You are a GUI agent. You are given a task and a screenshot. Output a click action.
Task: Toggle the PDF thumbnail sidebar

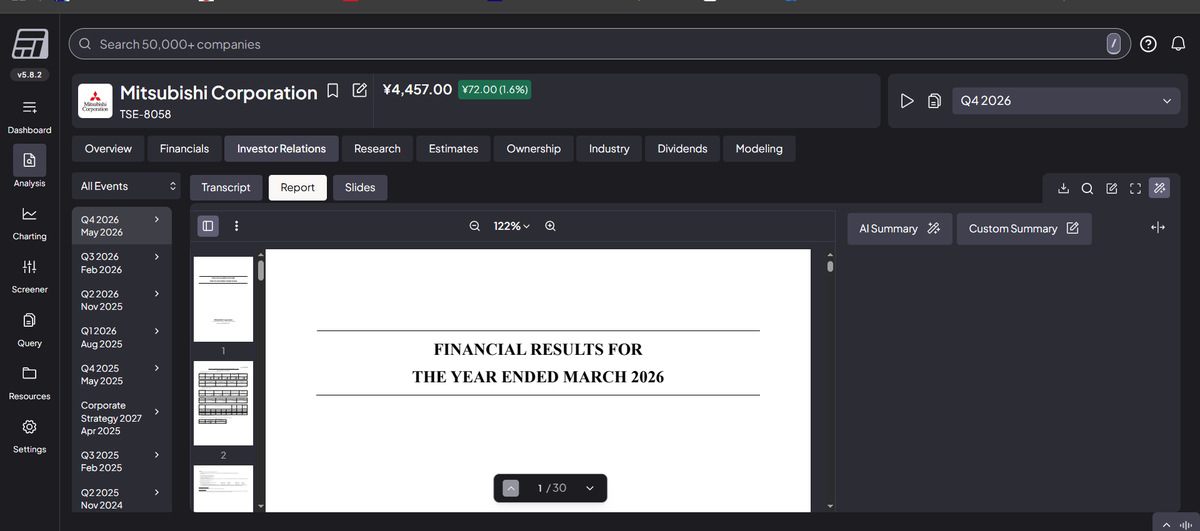point(207,226)
